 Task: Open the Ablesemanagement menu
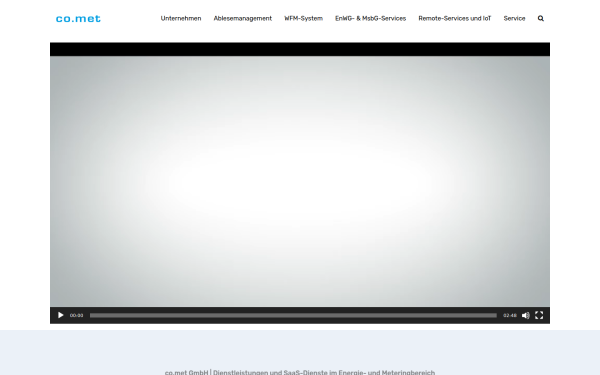[x=243, y=18]
